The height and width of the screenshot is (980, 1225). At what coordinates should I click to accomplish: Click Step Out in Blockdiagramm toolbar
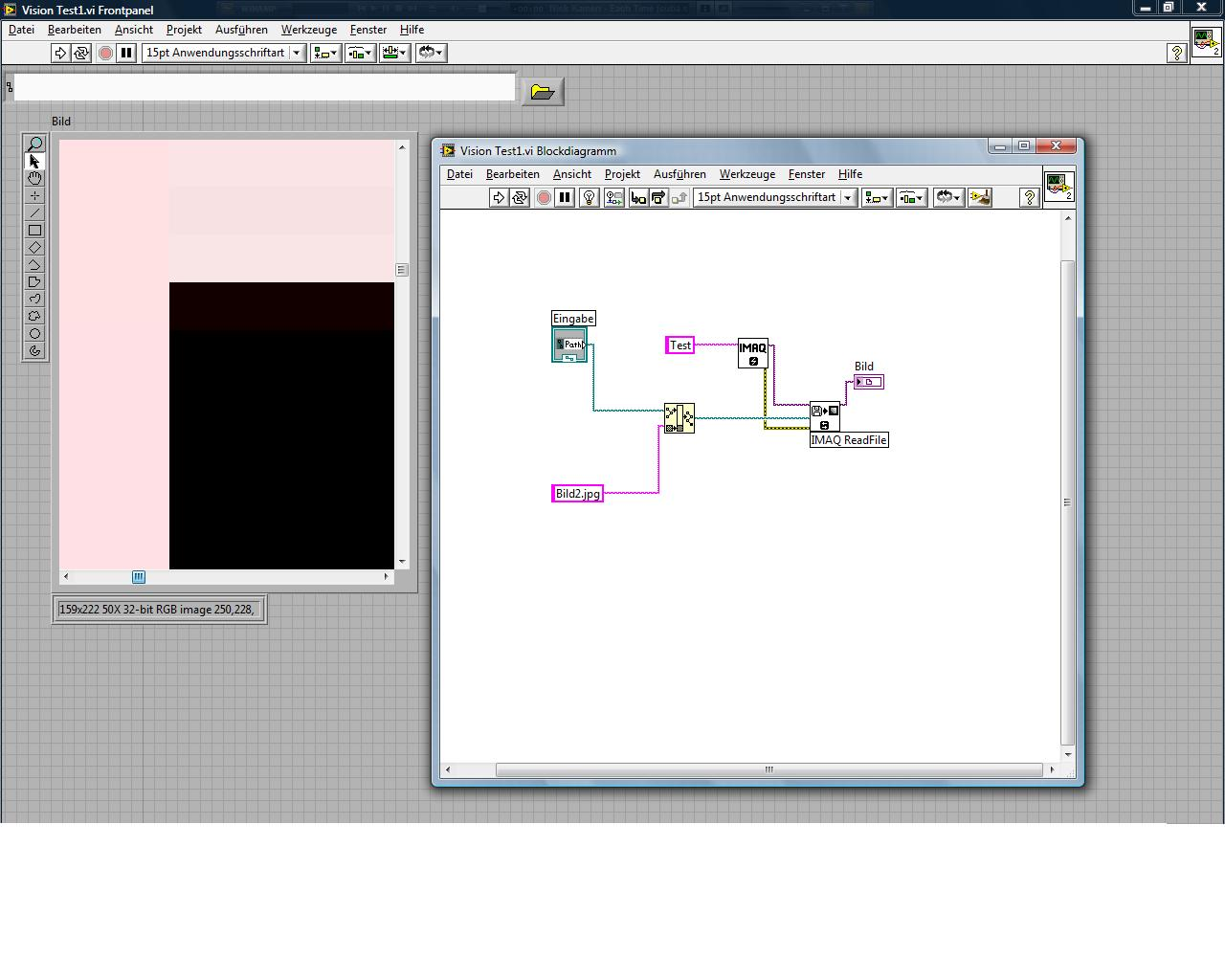[x=679, y=197]
